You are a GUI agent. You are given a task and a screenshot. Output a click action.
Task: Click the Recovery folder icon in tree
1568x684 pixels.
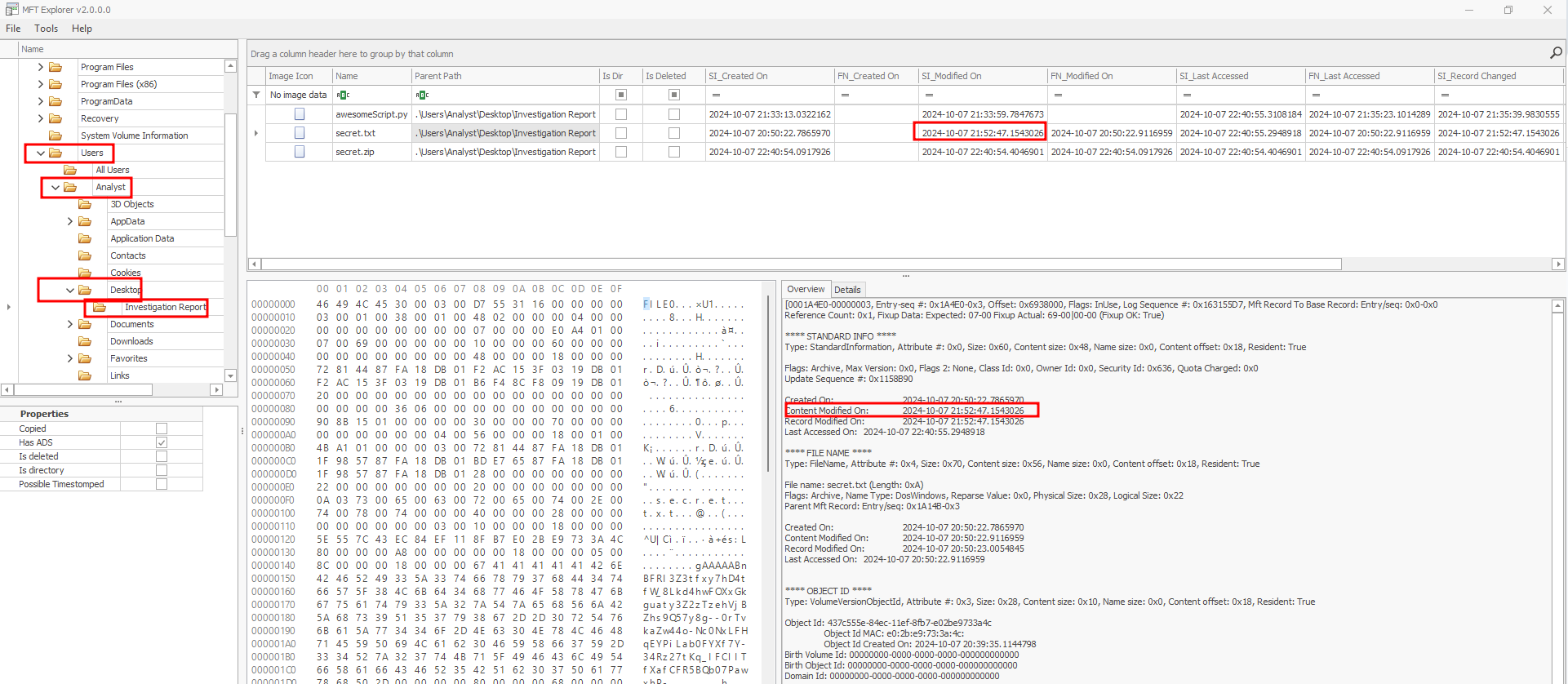pyautogui.click(x=56, y=118)
